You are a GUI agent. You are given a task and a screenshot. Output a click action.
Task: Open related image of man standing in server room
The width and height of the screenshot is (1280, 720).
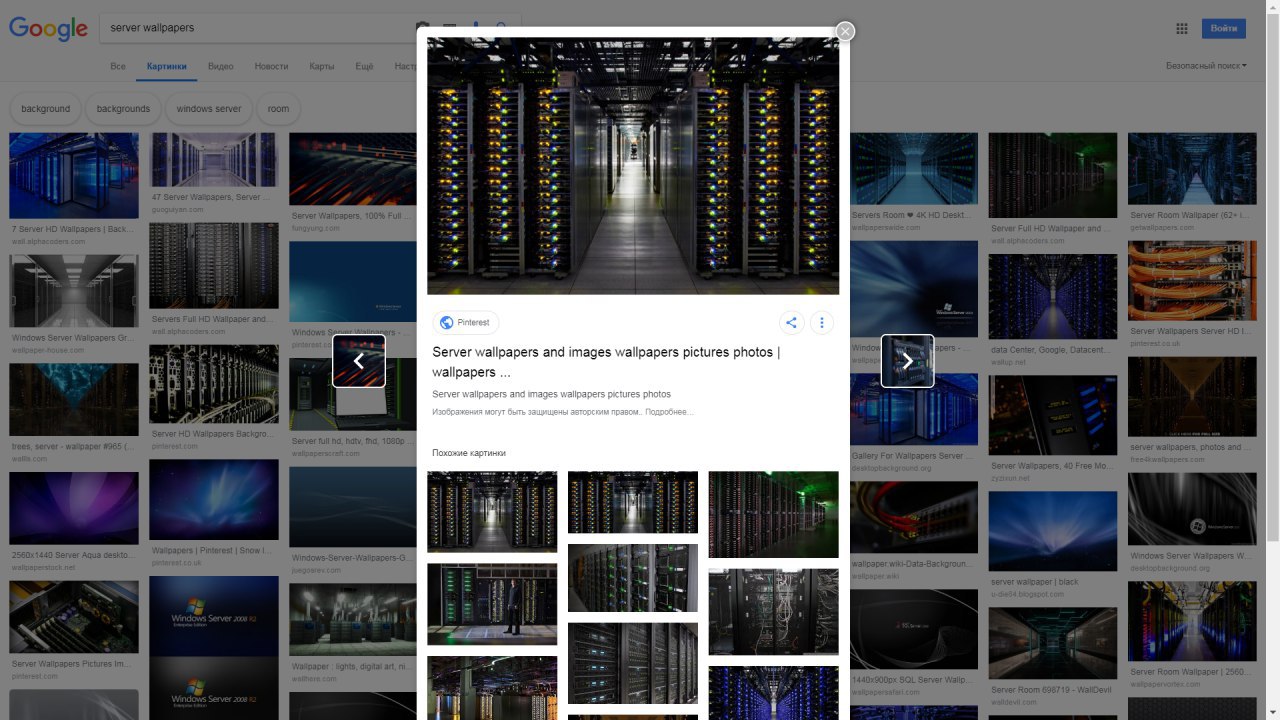point(492,604)
